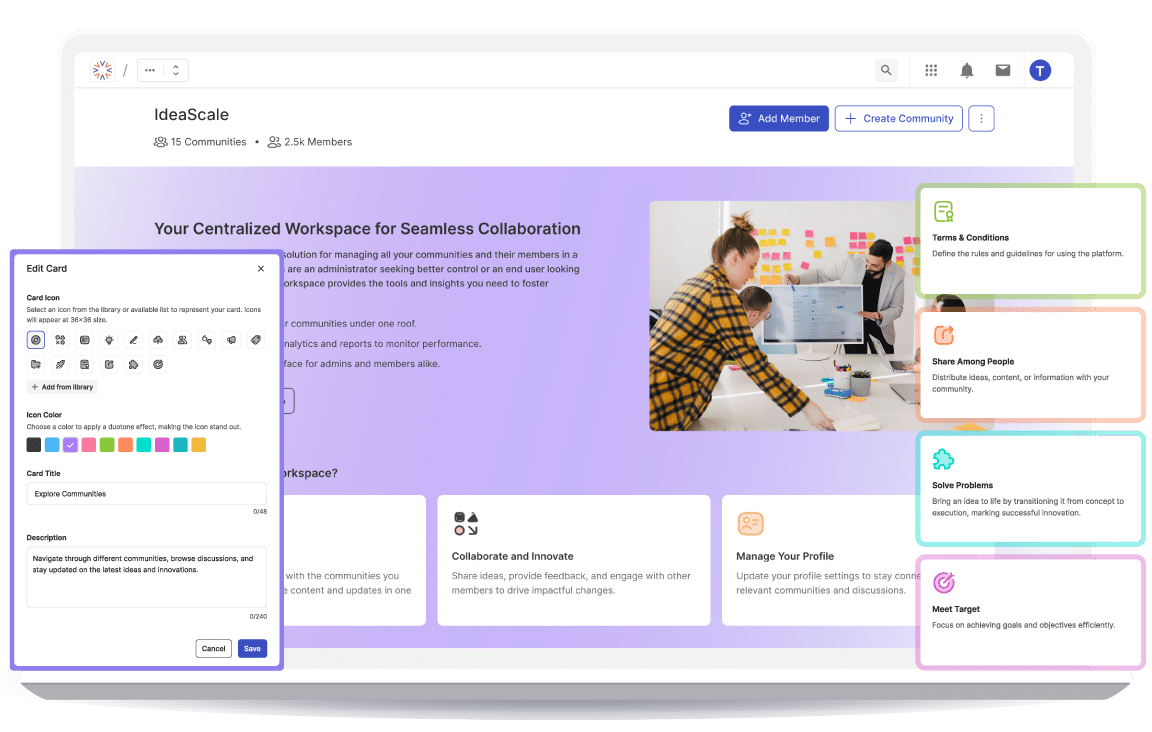The image size is (1152, 732).
Task: Pick the megaphone icon as the card icon
Action: pos(231,340)
